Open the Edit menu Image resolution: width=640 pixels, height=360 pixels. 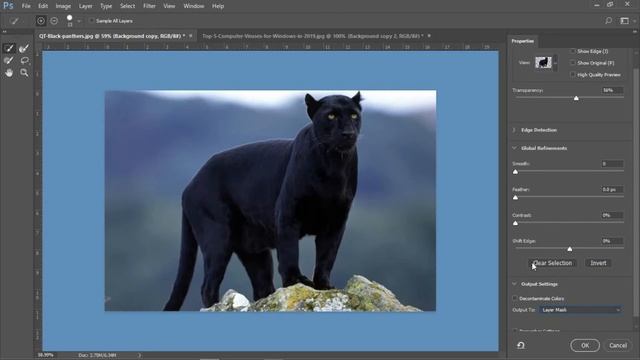click(x=43, y=6)
